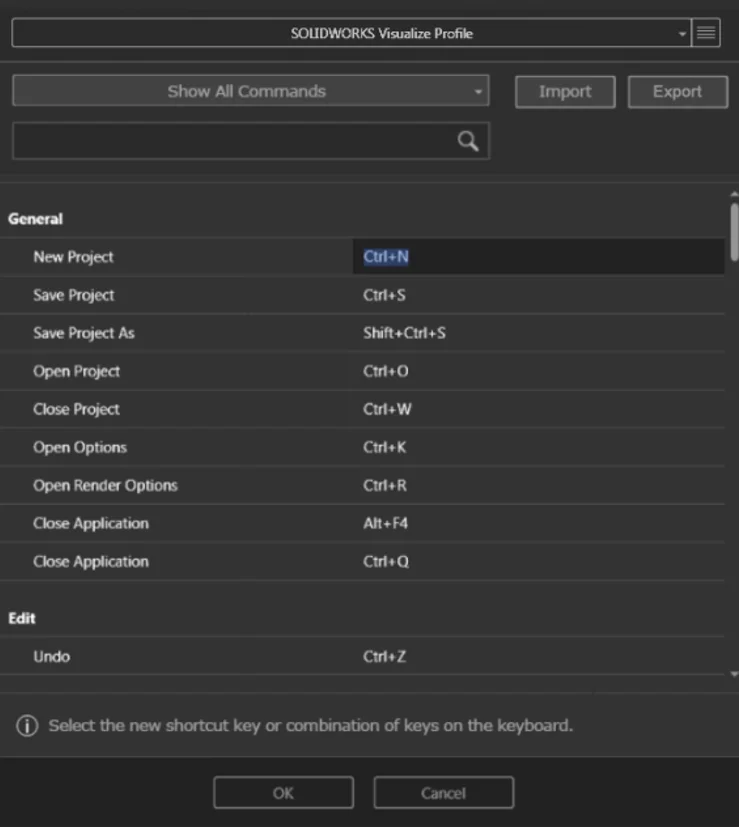Click the Import button
Image resolution: width=739 pixels, height=827 pixels.
(565, 92)
